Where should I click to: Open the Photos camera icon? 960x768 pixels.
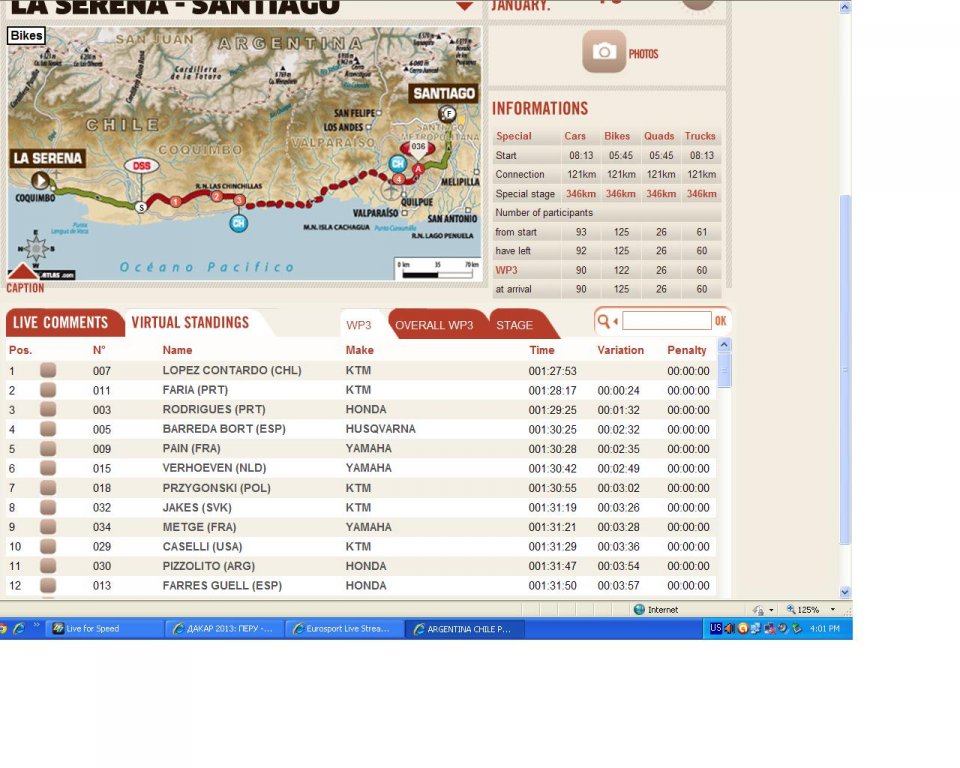click(604, 52)
